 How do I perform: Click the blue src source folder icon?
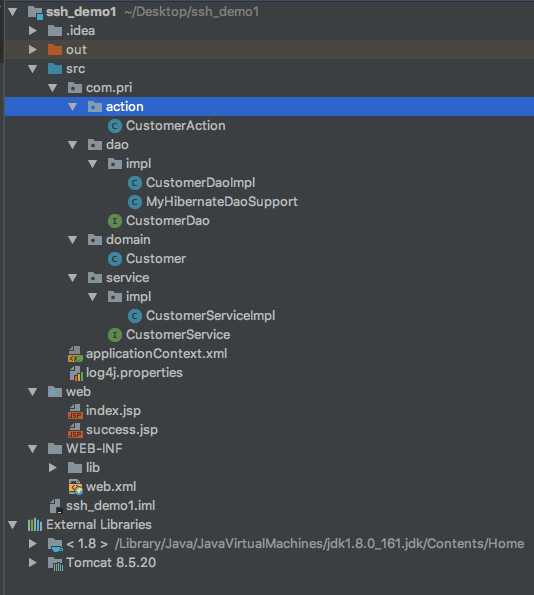point(55,69)
